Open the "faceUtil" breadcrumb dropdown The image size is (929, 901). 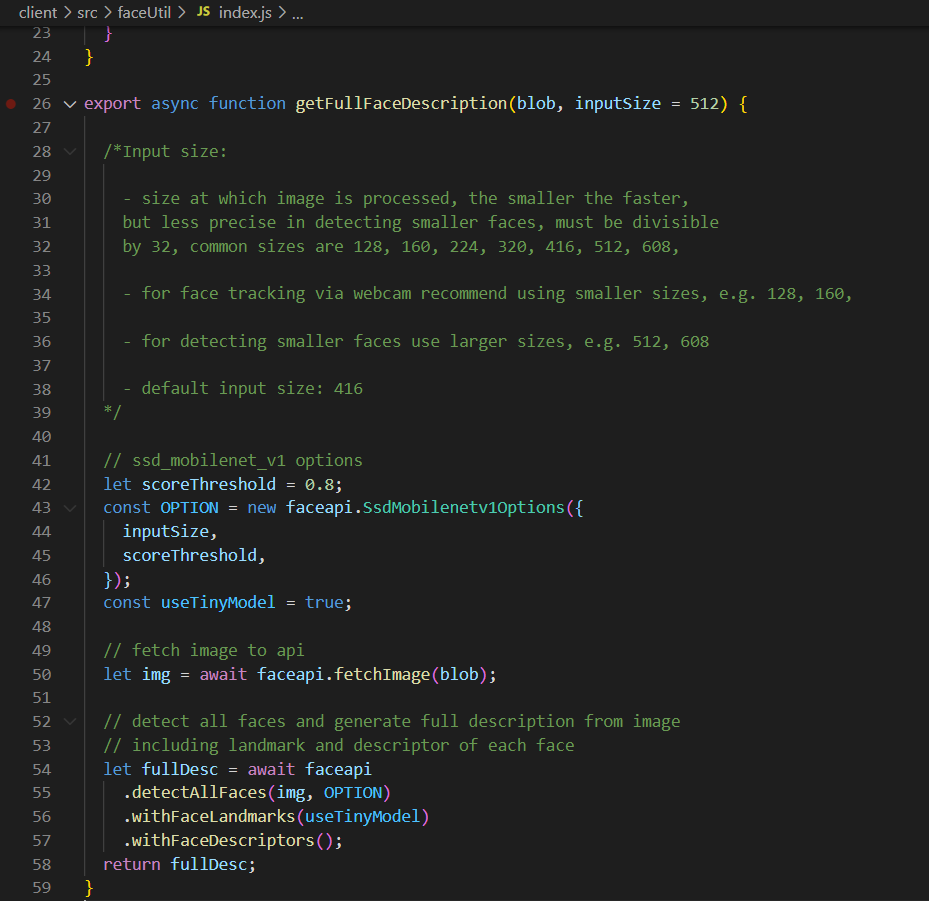[x=143, y=13]
